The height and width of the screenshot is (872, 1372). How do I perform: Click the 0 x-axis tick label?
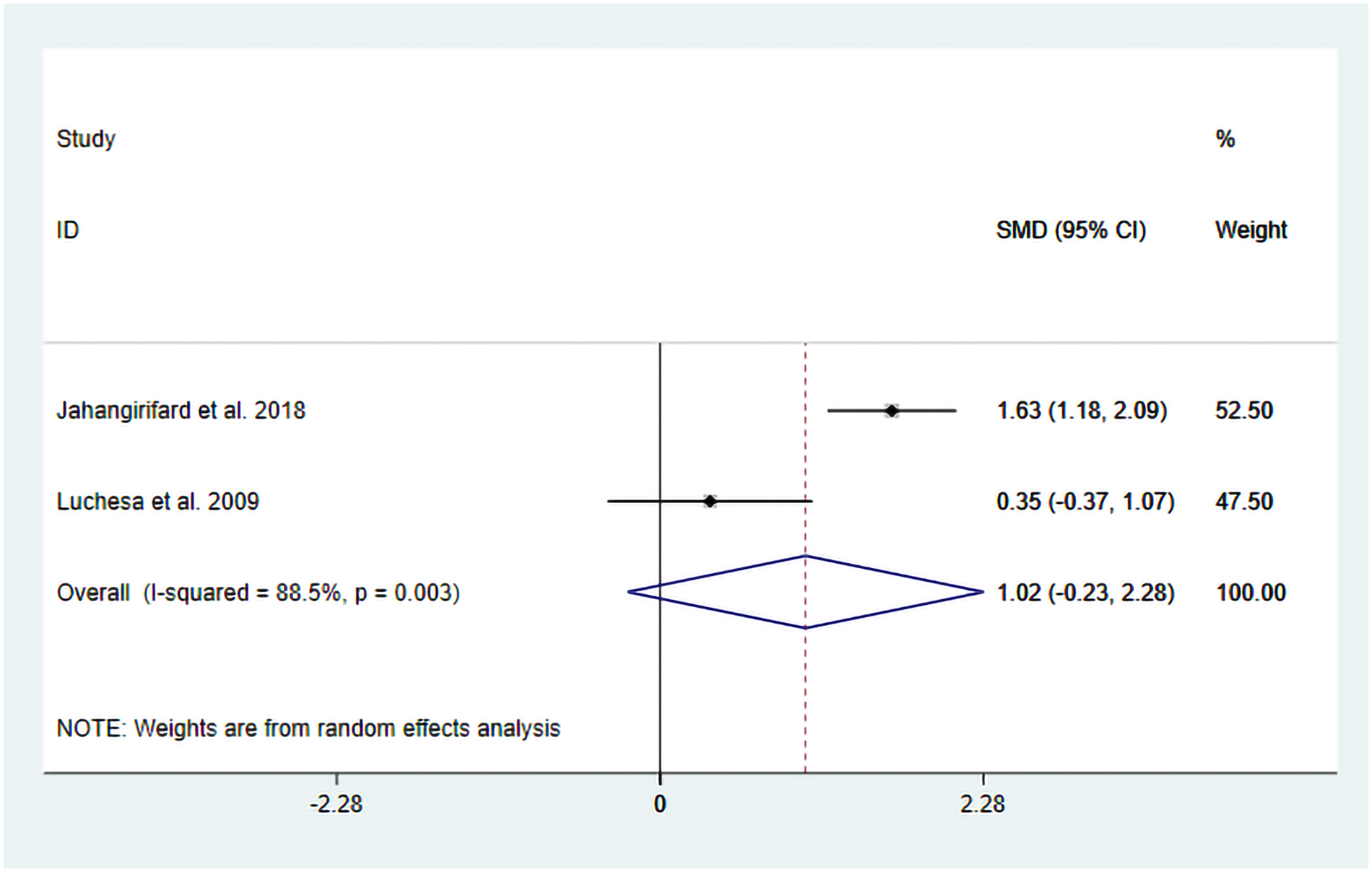coord(660,804)
